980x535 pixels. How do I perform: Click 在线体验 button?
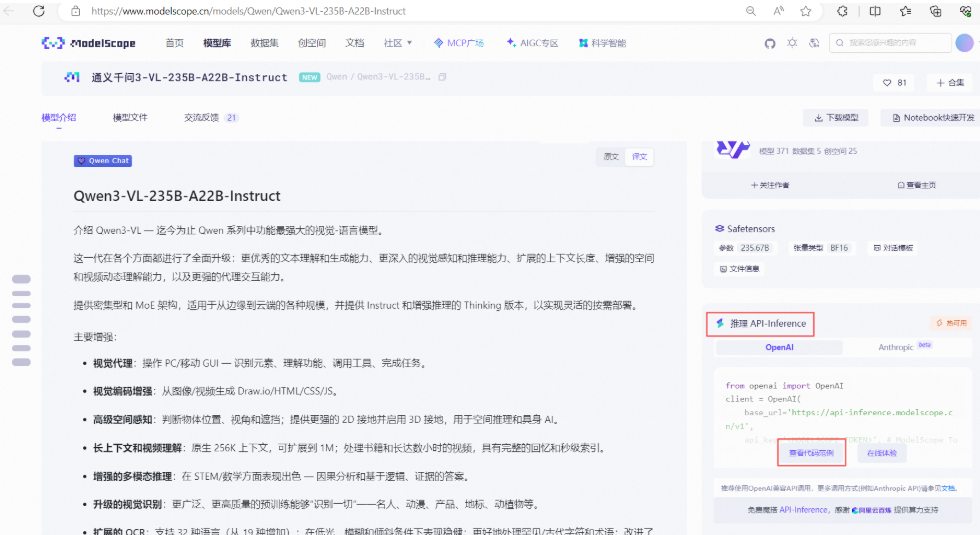882,452
